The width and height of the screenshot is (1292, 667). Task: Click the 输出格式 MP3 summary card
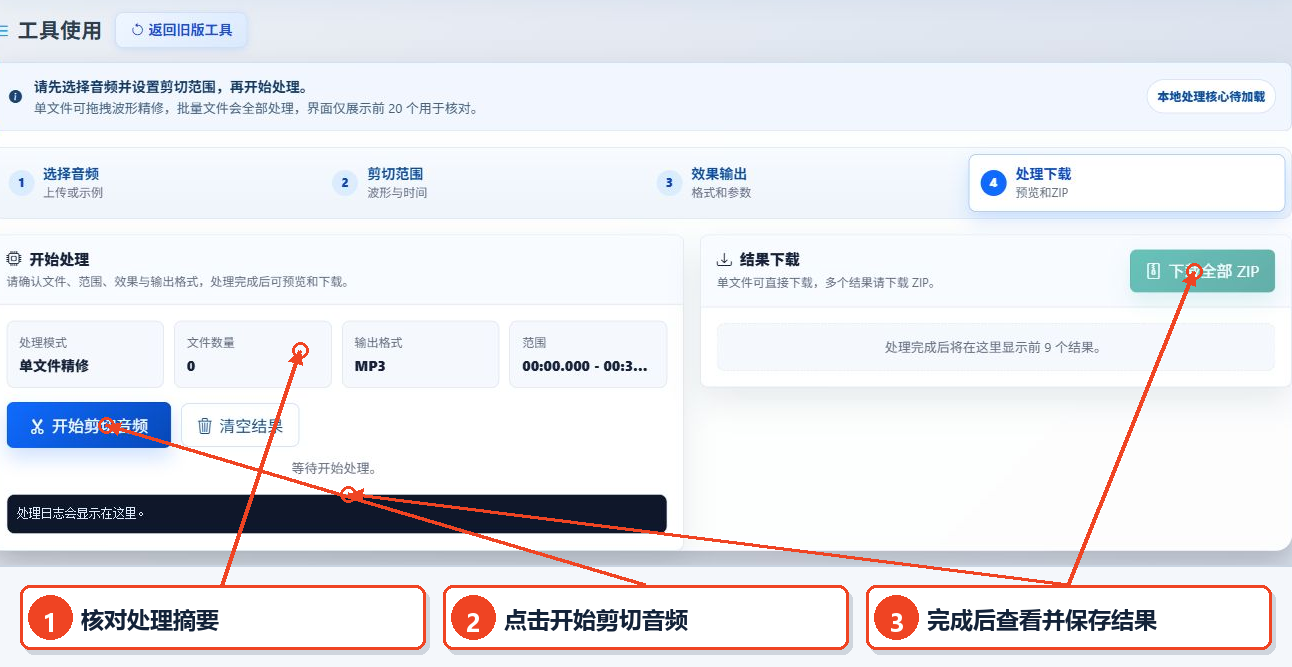(420, 354)
